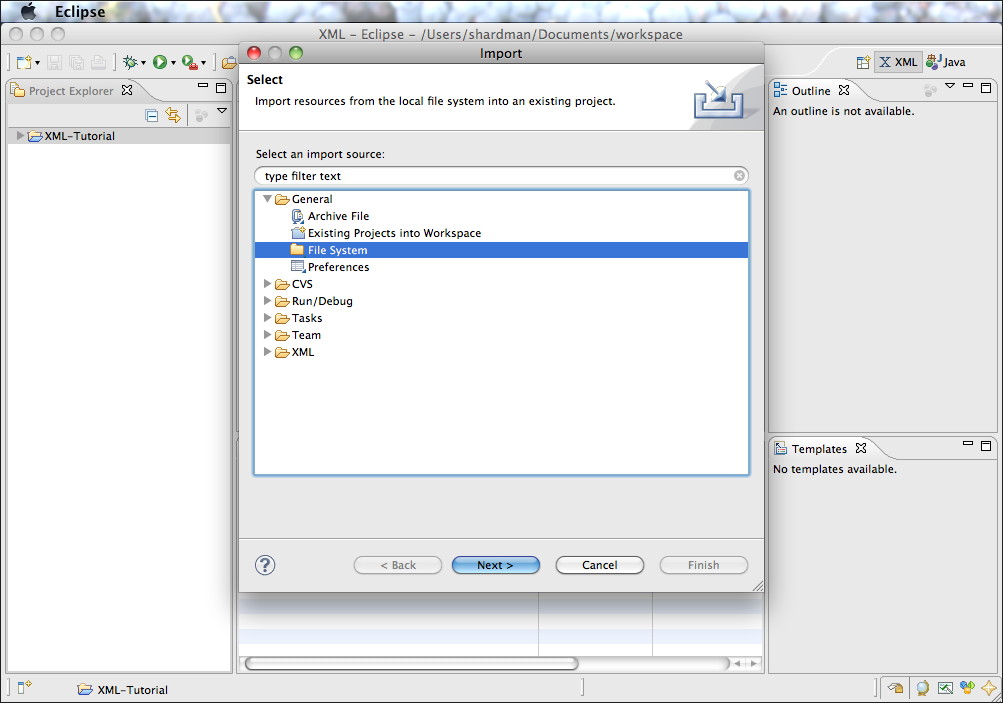Image resolution: width=1003 pixels, height=703 pixels.
Task: Open Project Explorer view menu triangle
Action: point(222,111)
